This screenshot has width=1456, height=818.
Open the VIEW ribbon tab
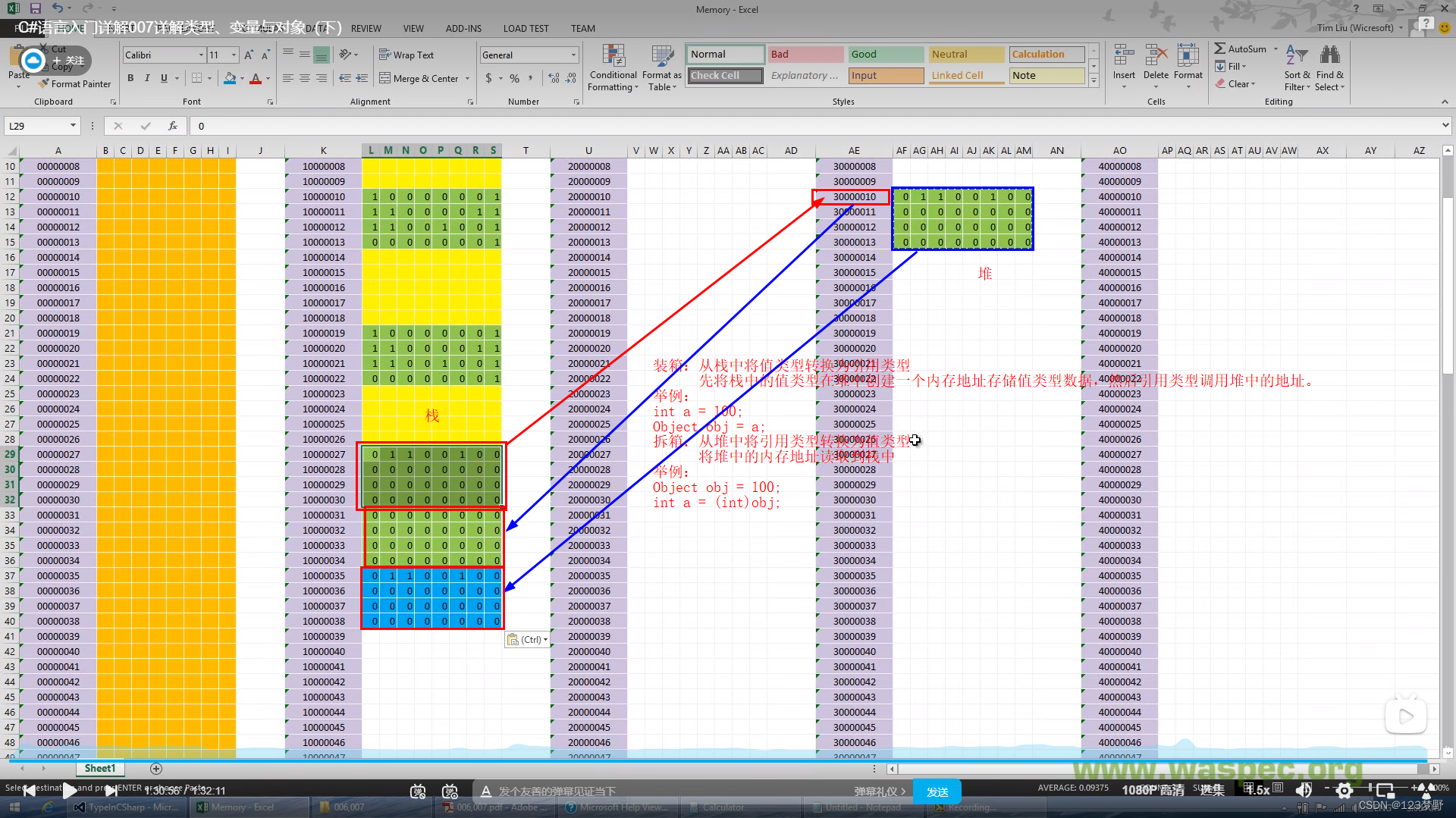[x=413, y=29]
